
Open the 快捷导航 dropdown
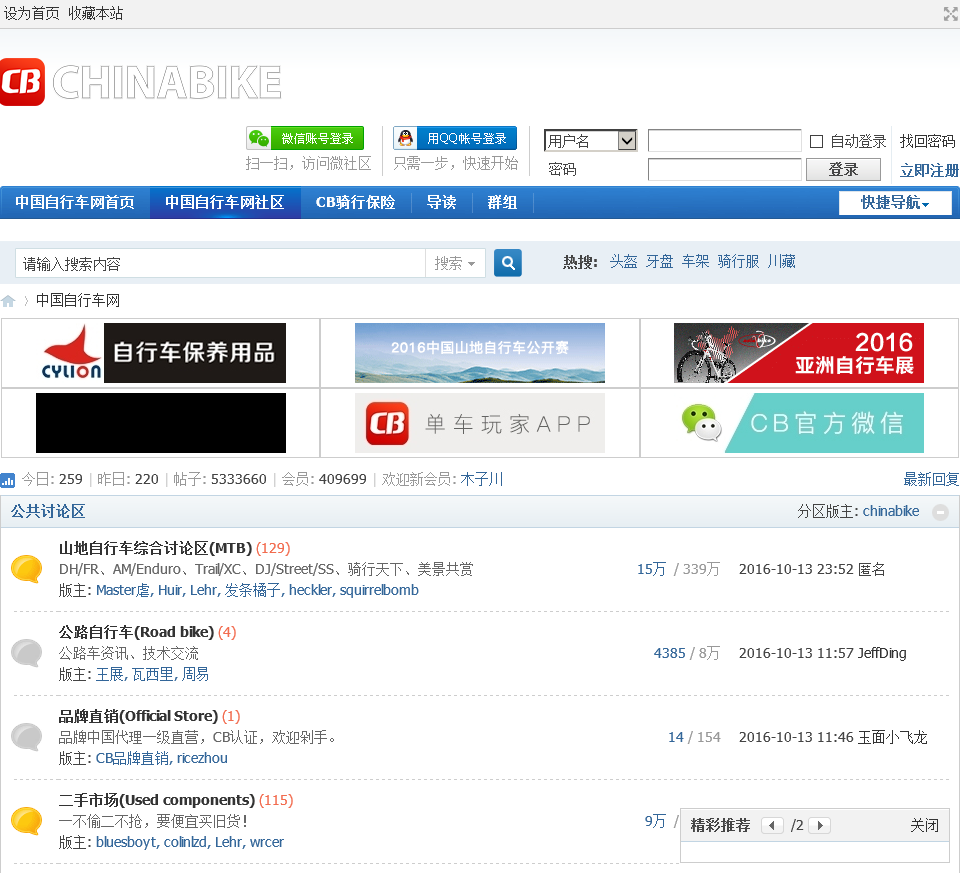[x=894, y=203]
